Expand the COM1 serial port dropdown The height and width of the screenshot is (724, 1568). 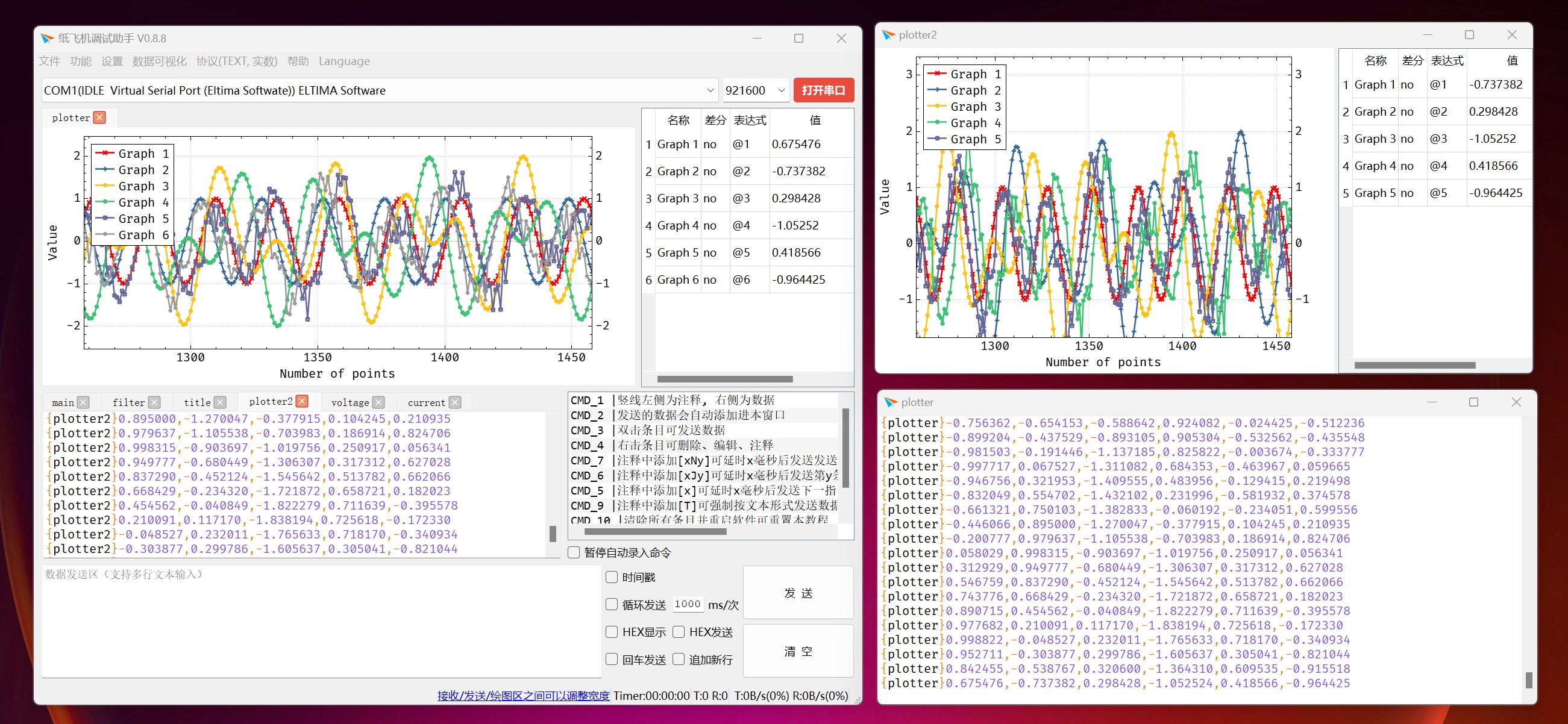(x=710, y=90)
